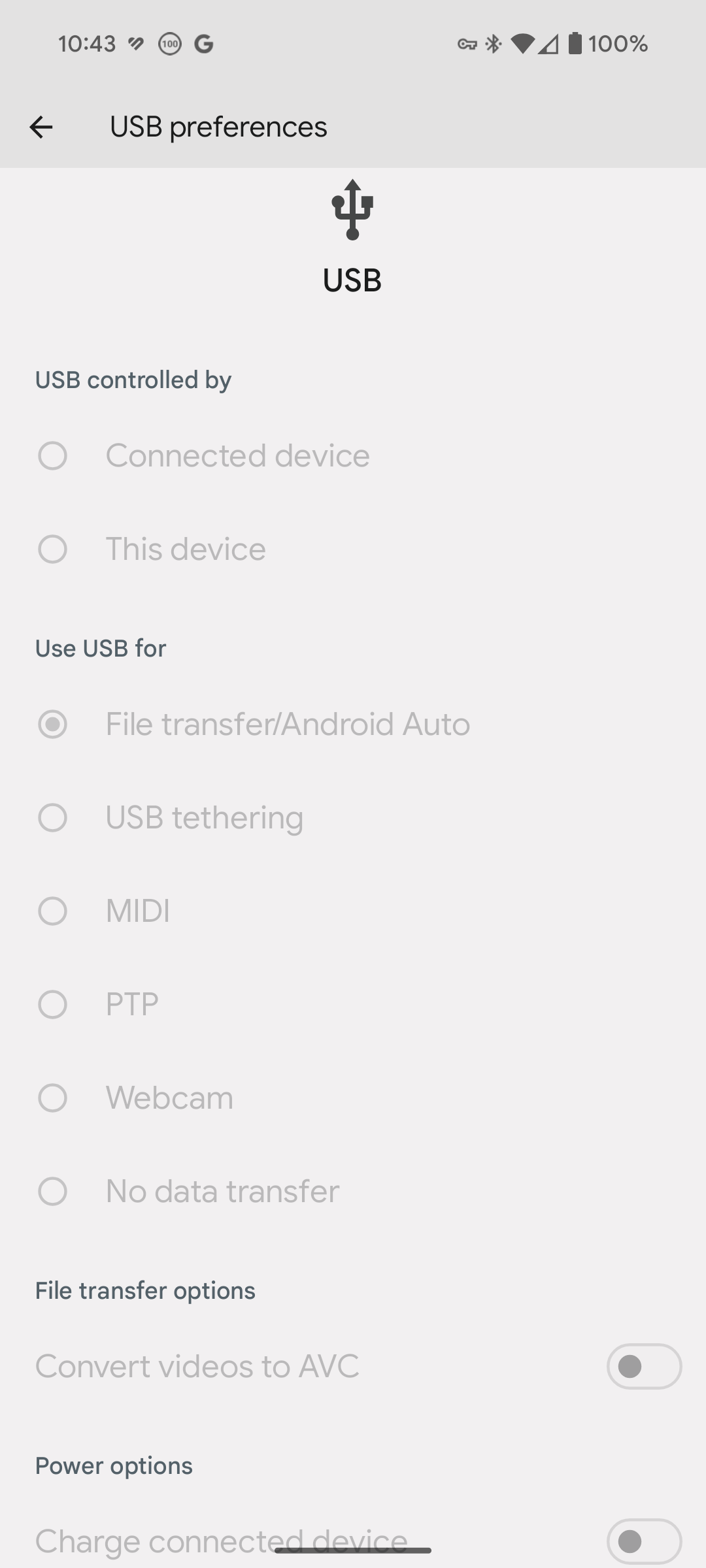The width and height of the screenshot is (706, 1568).
Task: Tap the battery status icon
Action: 575,44
